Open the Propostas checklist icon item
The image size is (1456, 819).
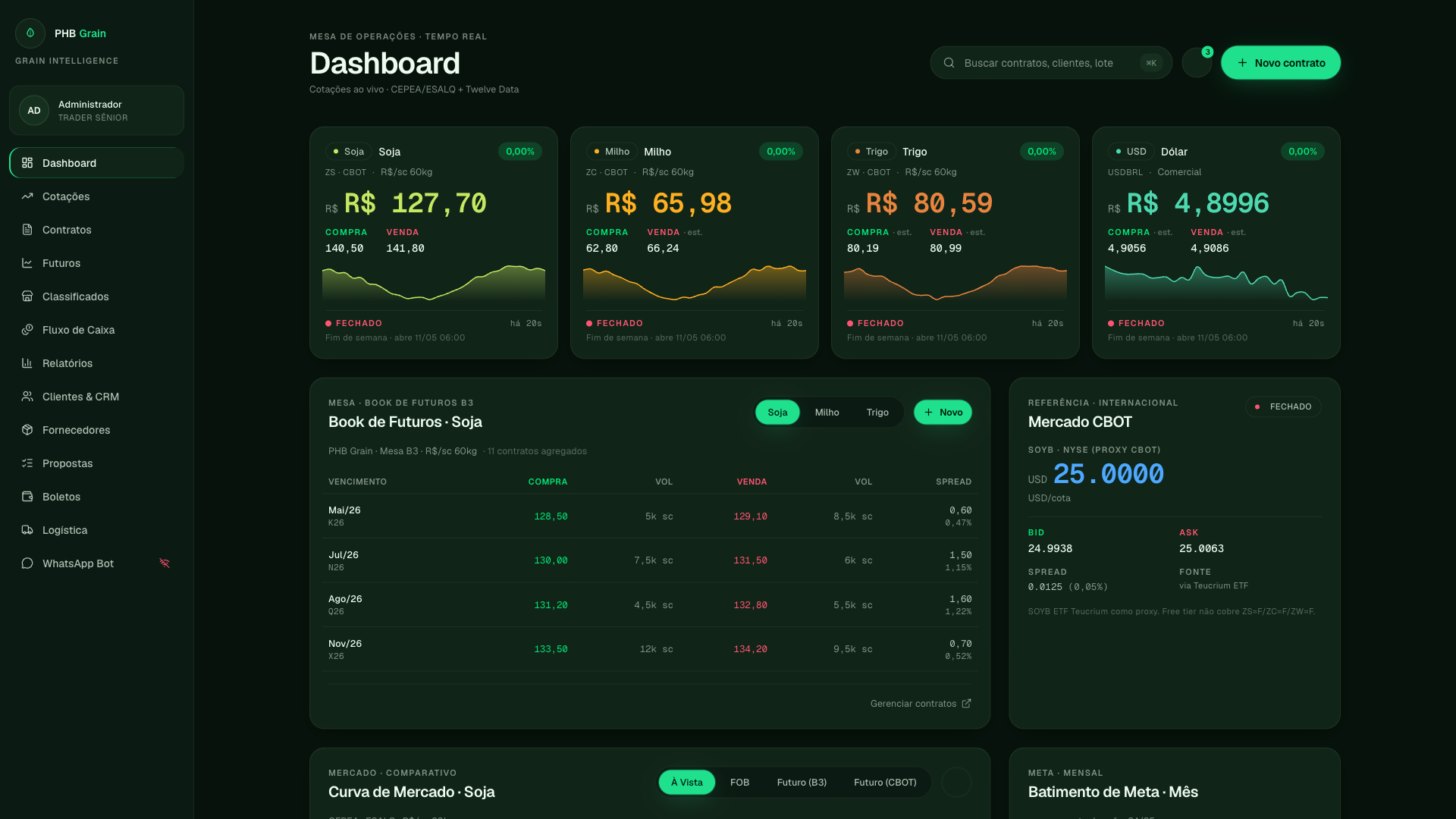tap(27, 463)
